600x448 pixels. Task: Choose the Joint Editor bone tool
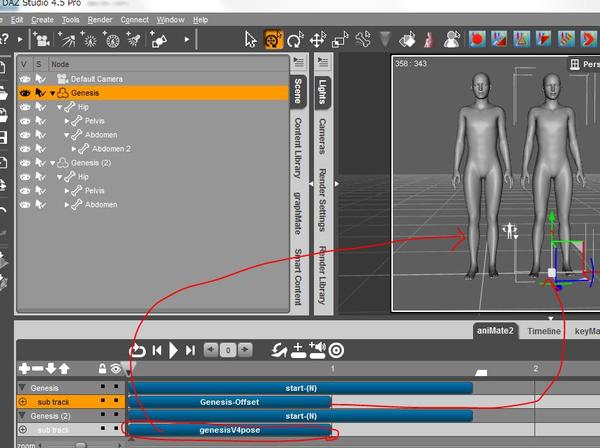[x=362, y=40]
